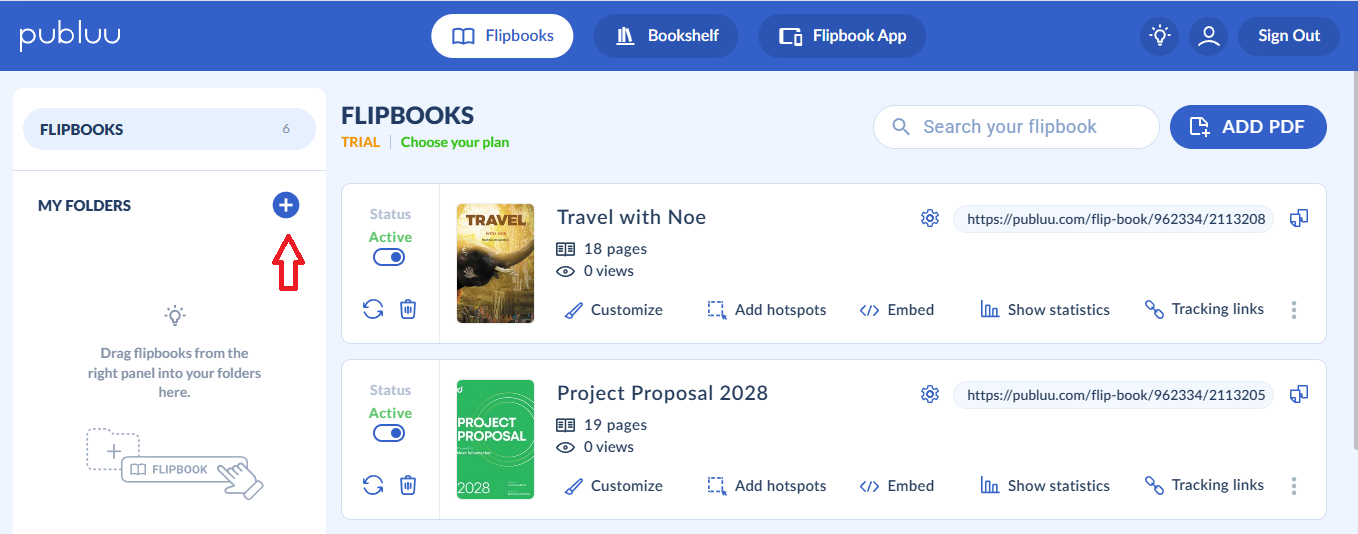This screenshot has height=534, width=1358.
Task: Click Embed for Project Proposal 2028
Action: pos(897,486)
